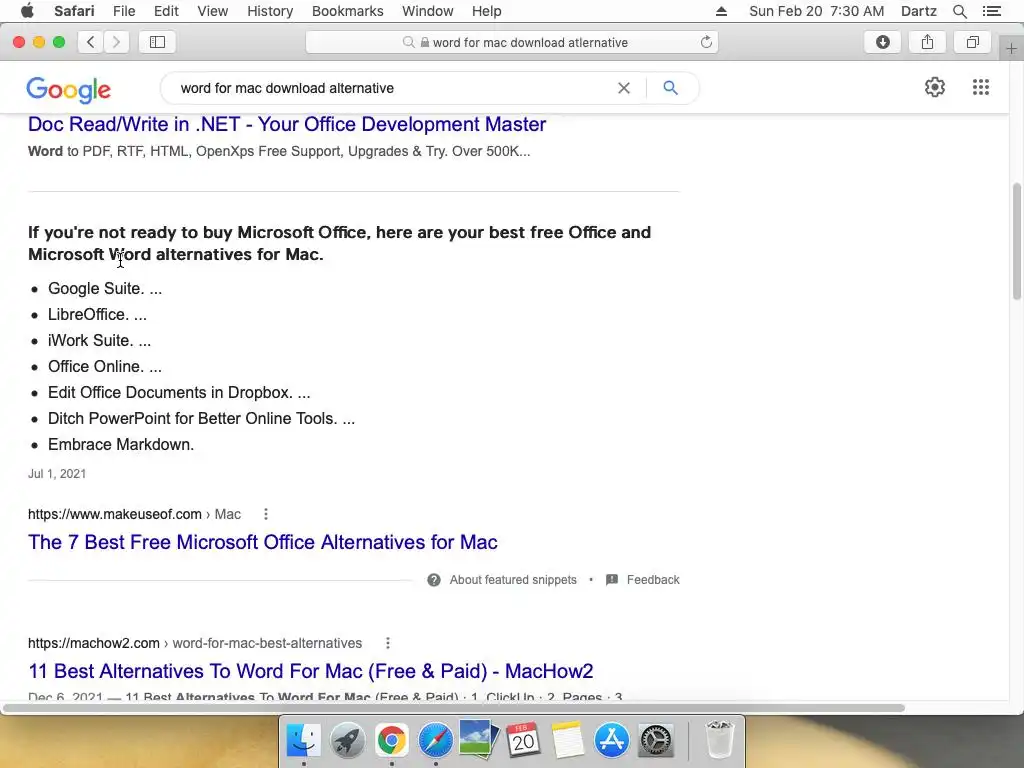Click the Feedback flag icon

click(x=612, y=580)
